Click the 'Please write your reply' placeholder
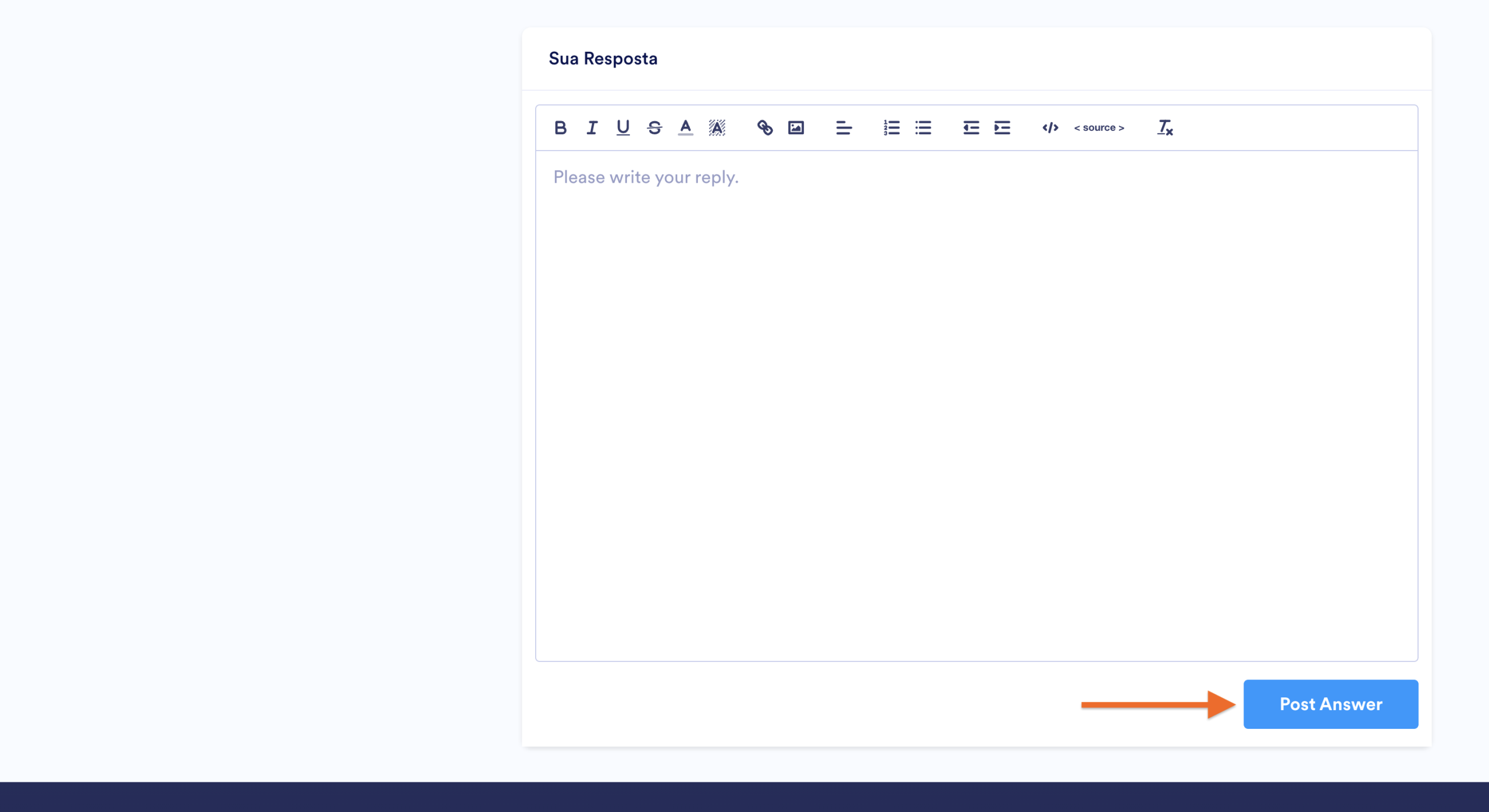Screen dimensions: 1489x812 click(x=646, y=177)
